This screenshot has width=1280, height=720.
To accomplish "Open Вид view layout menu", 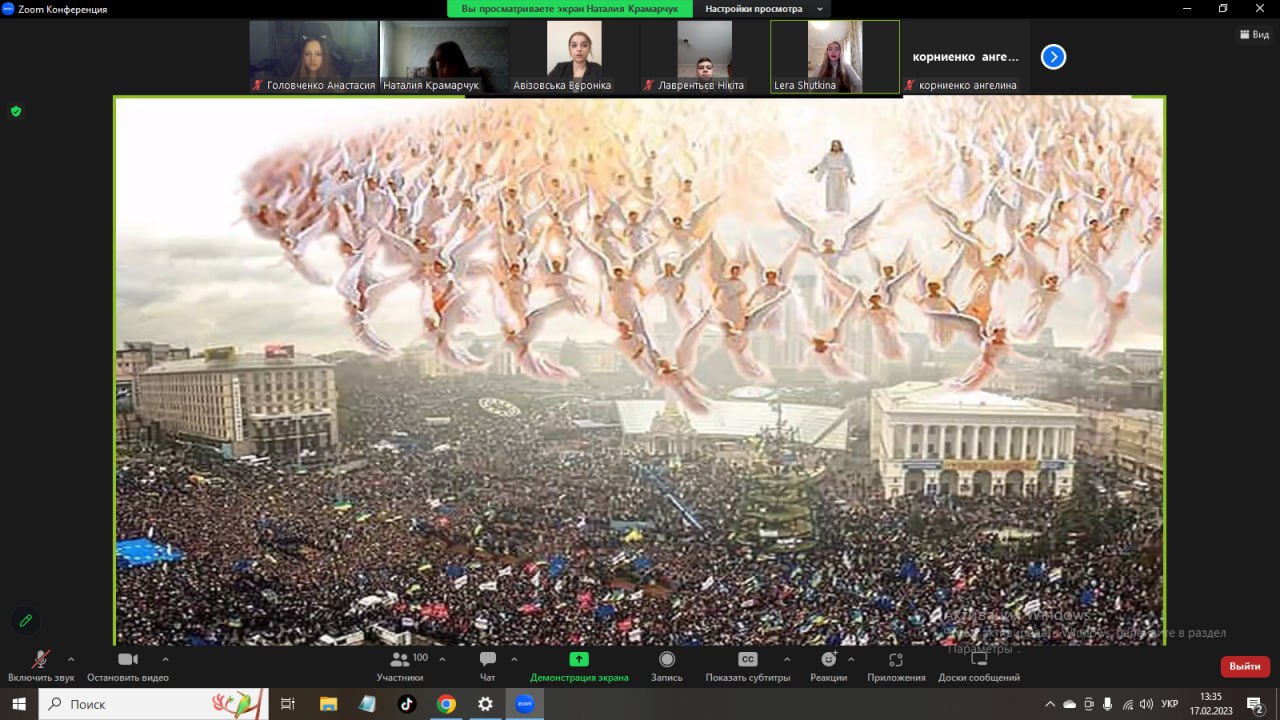I will click(x=1255, y=34).
